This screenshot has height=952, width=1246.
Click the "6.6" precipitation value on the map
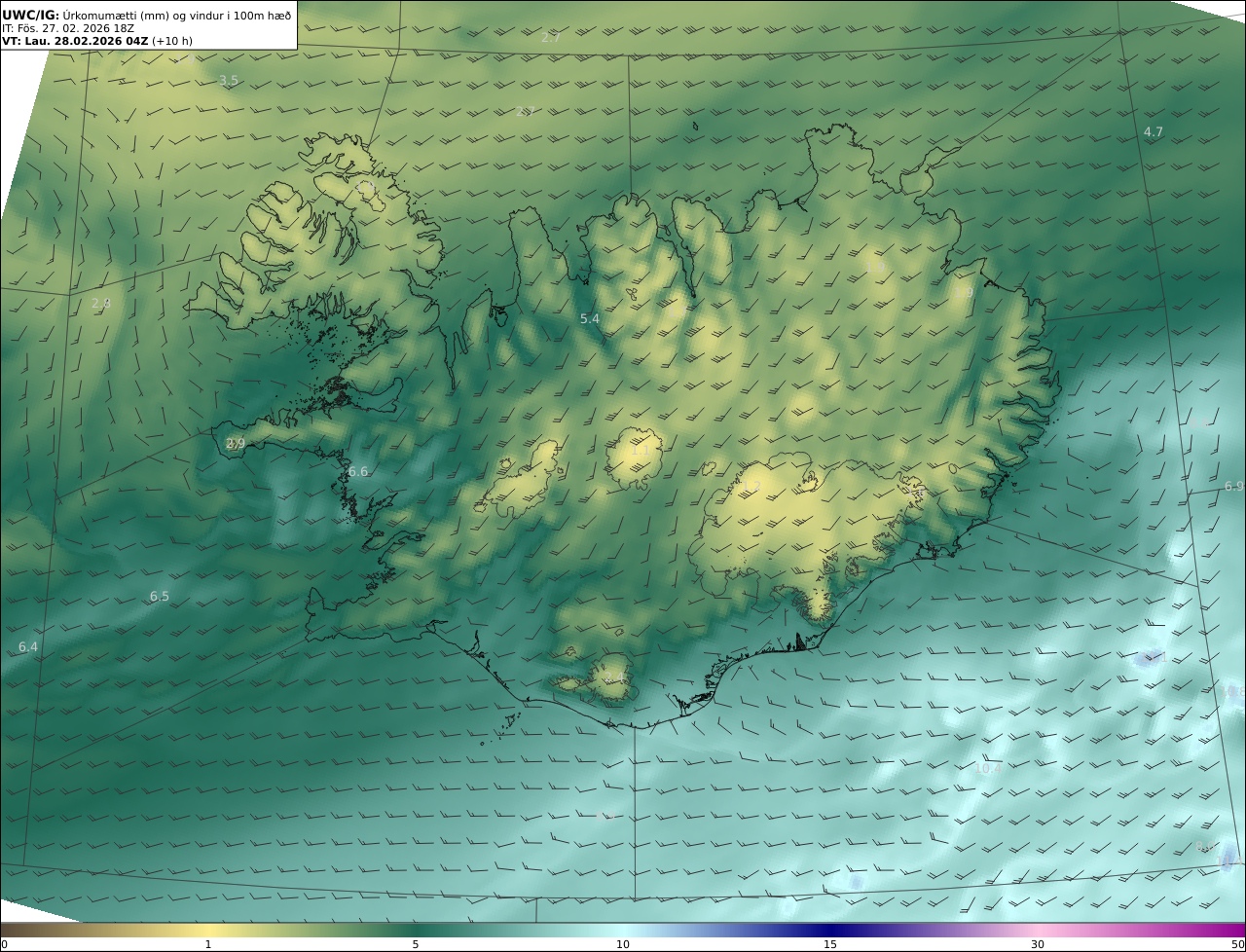click(x=358, y=471)
